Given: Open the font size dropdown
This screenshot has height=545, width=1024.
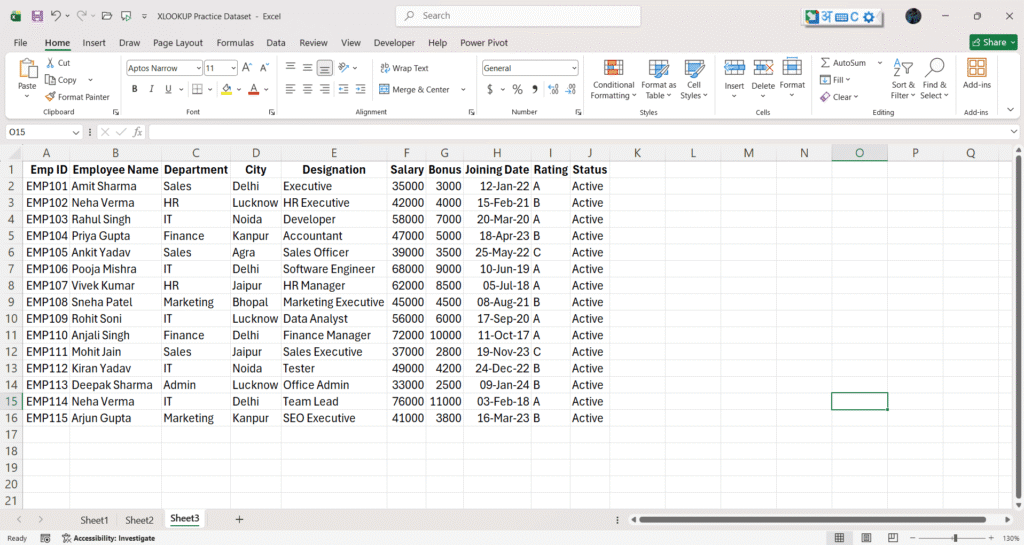Looking at the screenshot, I should point(233,68).
